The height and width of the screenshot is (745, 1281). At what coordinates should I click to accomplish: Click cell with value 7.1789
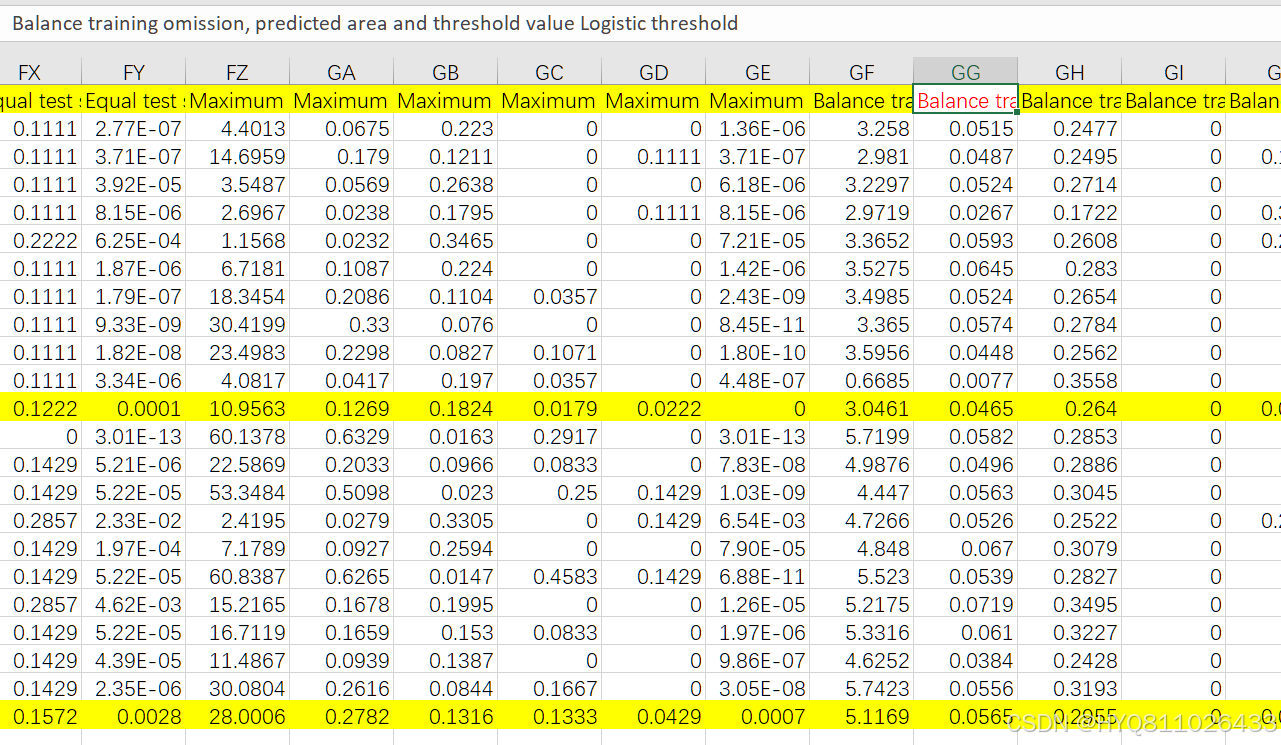pos(238,549)
